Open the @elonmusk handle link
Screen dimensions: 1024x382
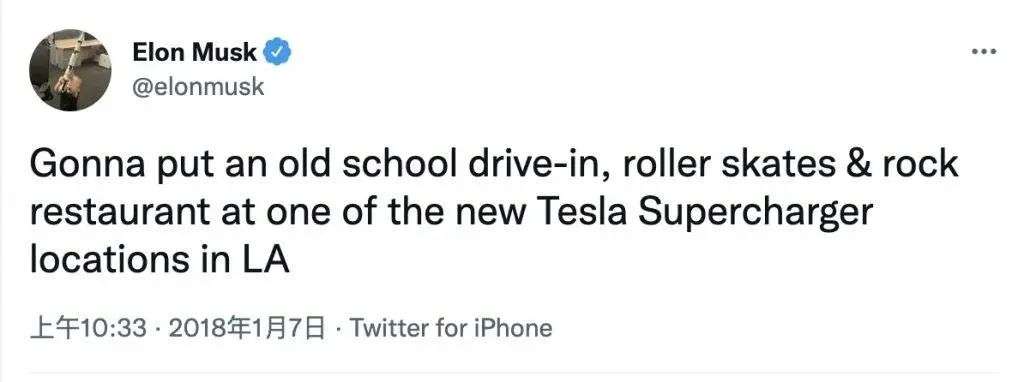tap(199, 86)
